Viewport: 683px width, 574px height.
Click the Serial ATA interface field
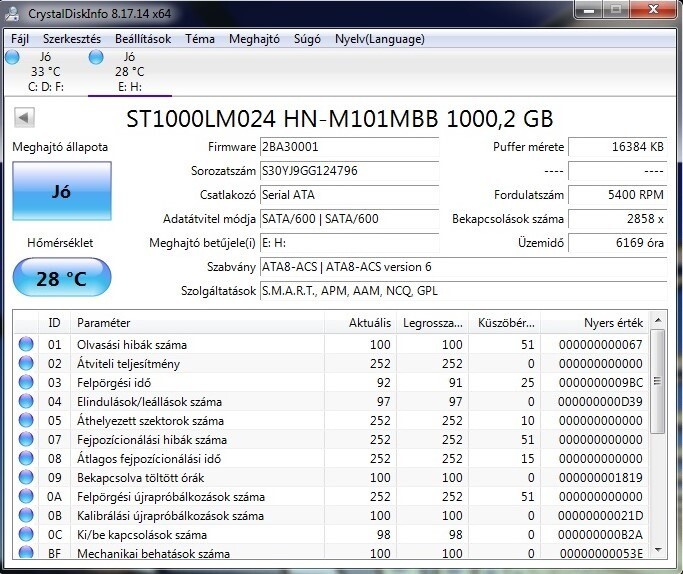point(349,195)
